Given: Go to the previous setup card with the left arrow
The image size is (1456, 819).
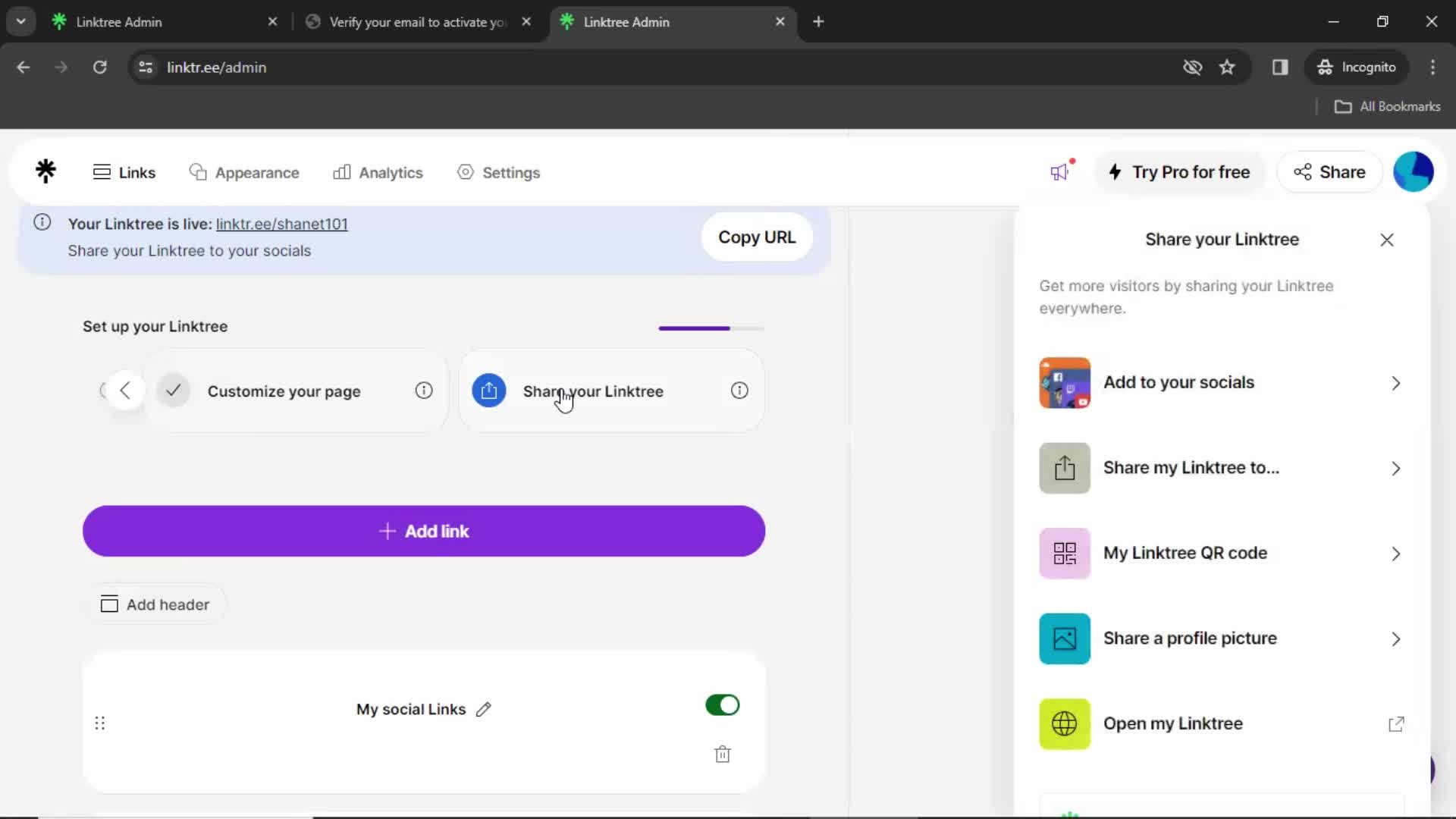Looking at the screenshot, I should 125,391.
